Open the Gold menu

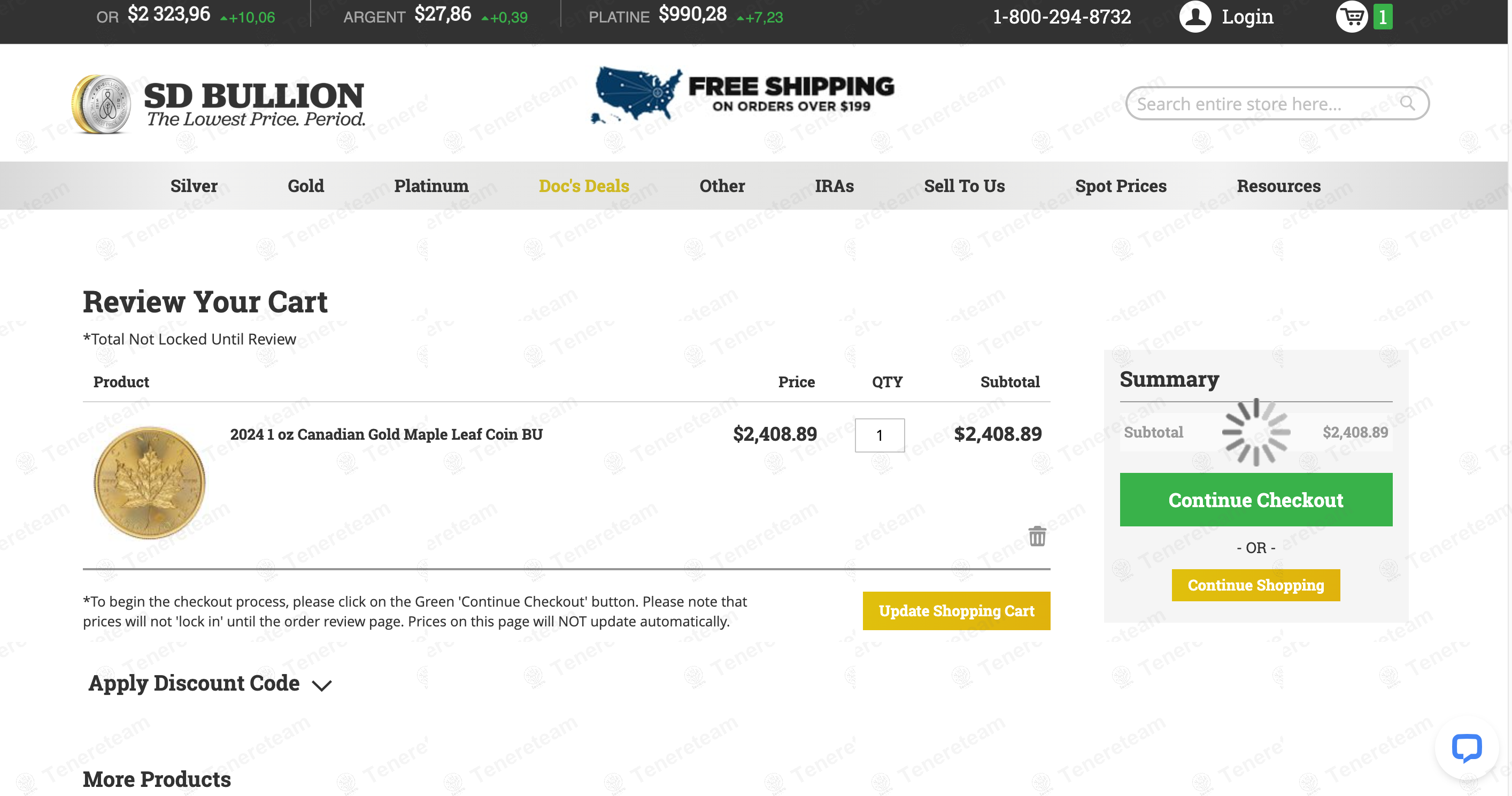pos(306,186)
